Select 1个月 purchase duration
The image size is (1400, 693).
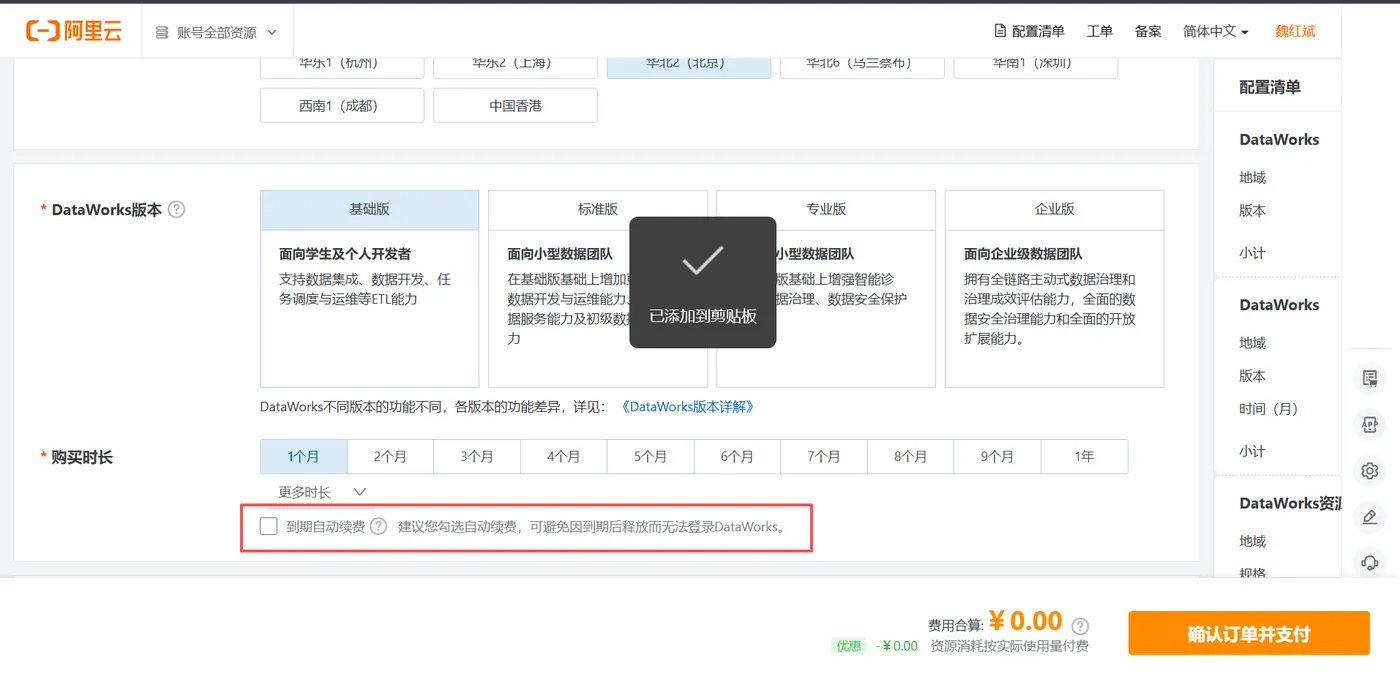pos(303,457)
